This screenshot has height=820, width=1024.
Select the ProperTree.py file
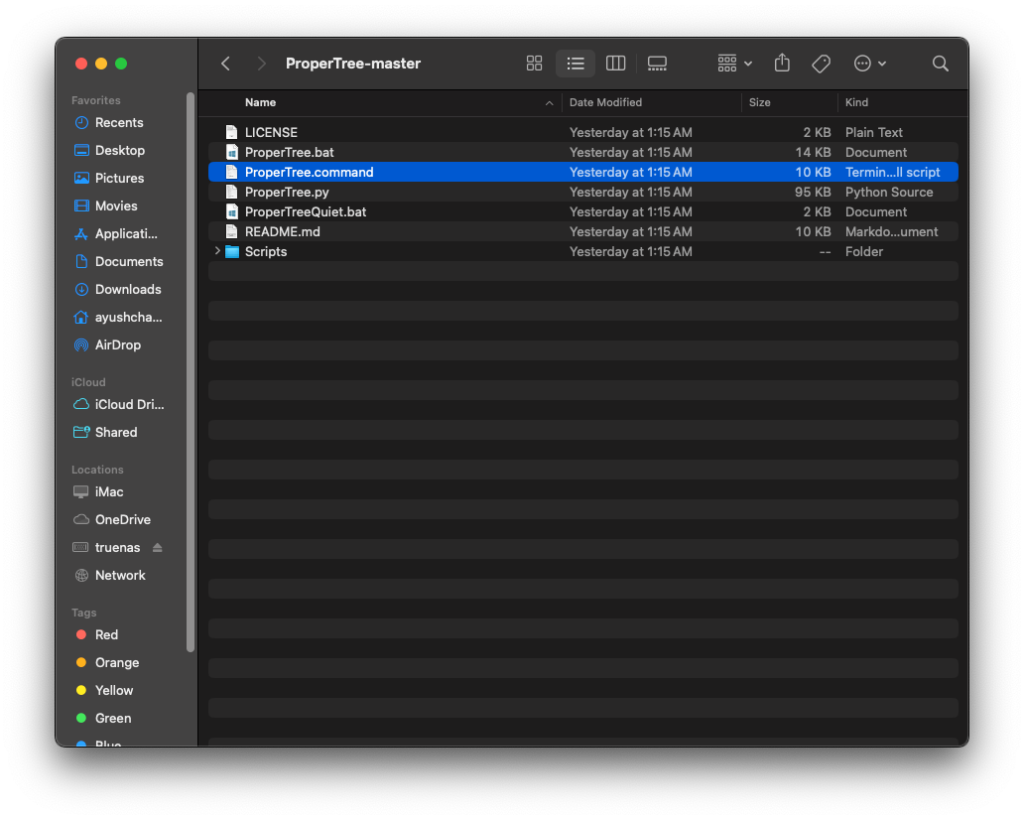pos(583,192)
